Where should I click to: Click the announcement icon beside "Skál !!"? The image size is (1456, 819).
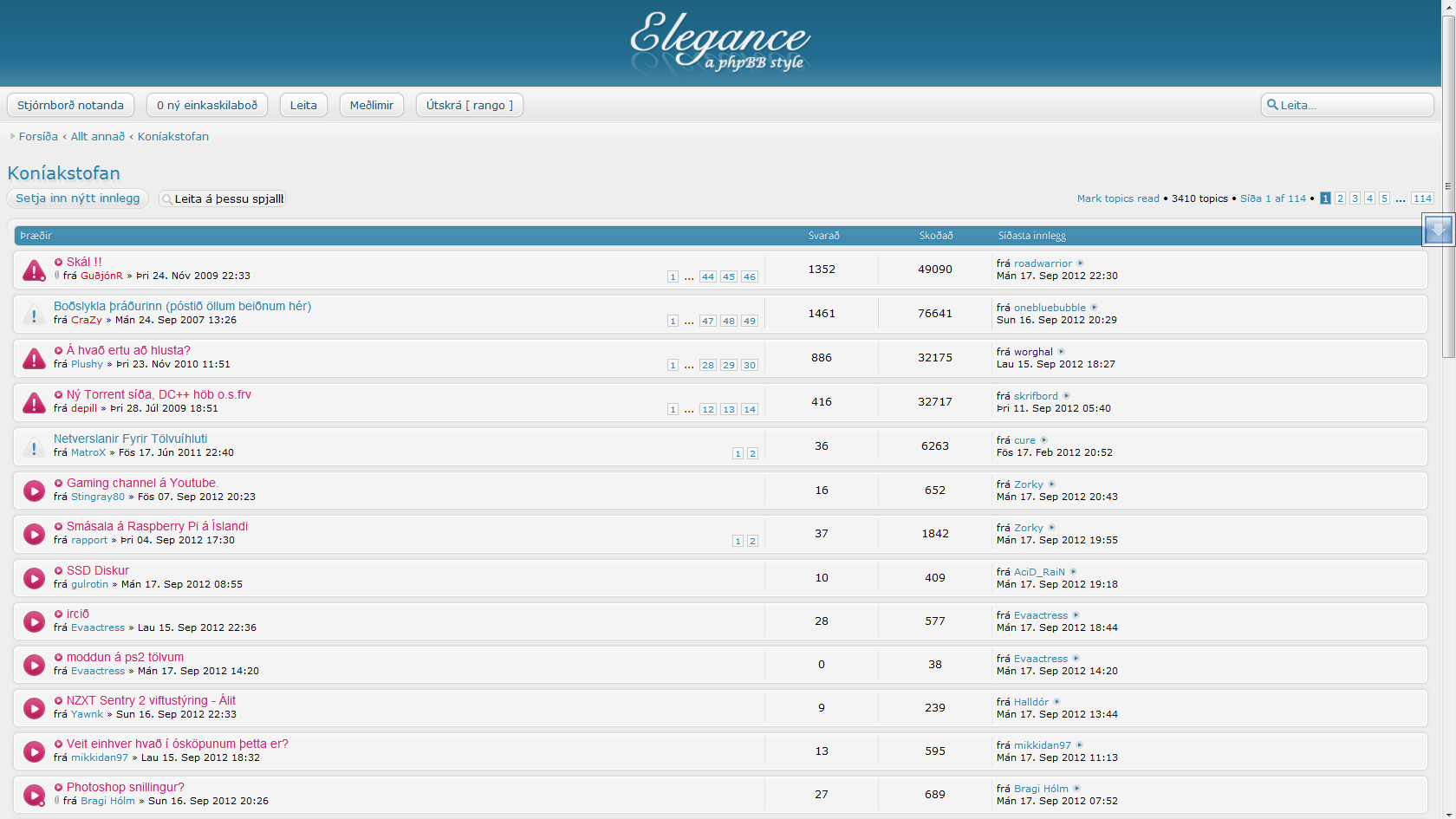point(33,270)
